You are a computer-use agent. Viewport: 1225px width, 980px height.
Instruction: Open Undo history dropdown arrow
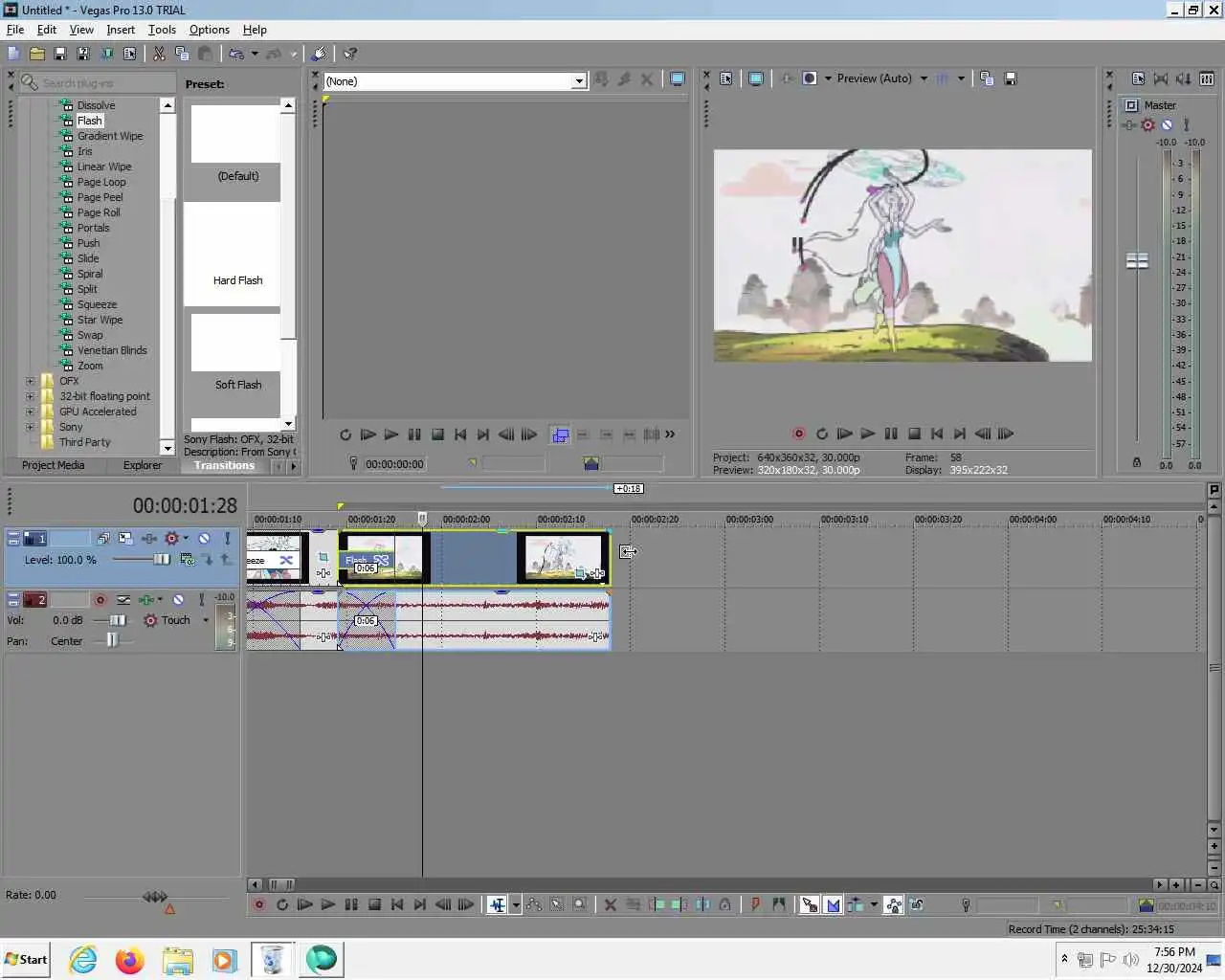[x=255, y=54]
